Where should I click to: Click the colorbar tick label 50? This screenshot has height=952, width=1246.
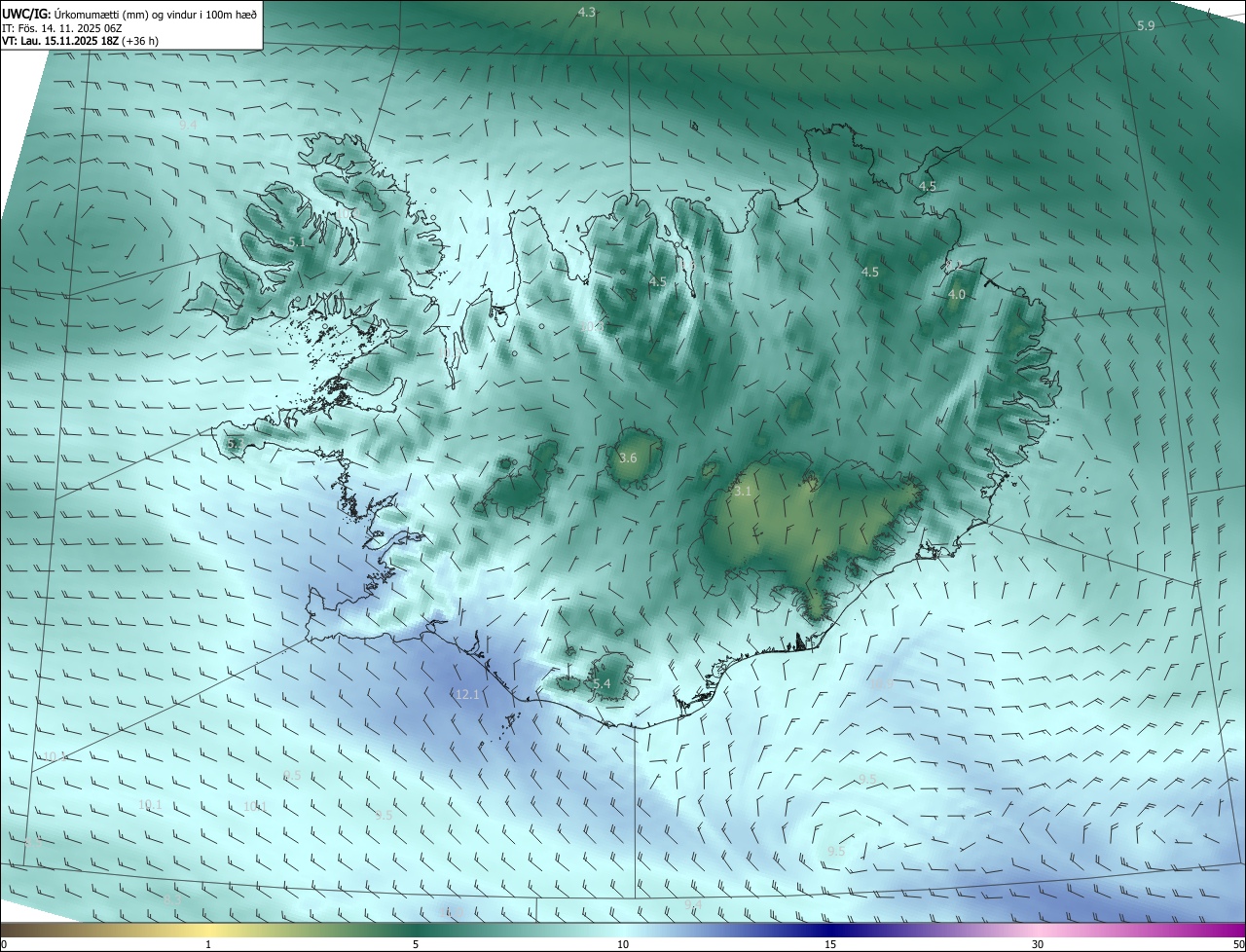point(1238,944)
